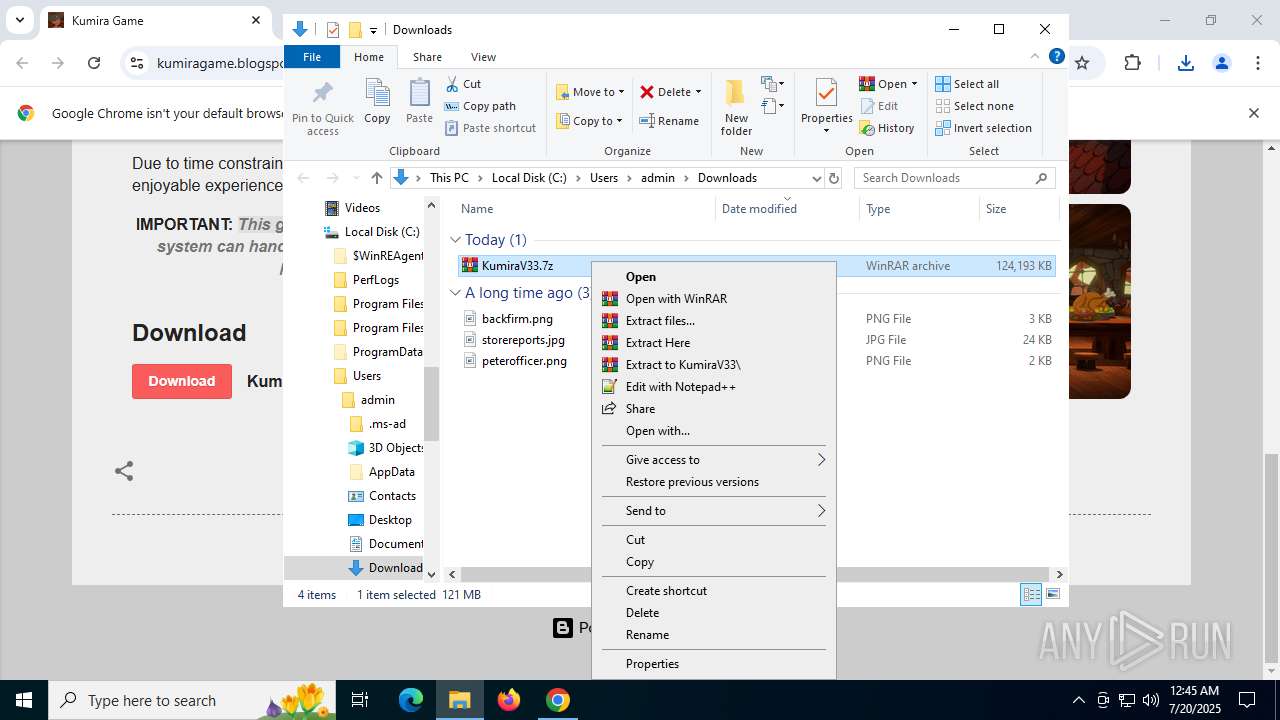The height and width of the screenshot is (720, 1280).
Task: Open the Copy to dropdown
Action: (589, 121)
